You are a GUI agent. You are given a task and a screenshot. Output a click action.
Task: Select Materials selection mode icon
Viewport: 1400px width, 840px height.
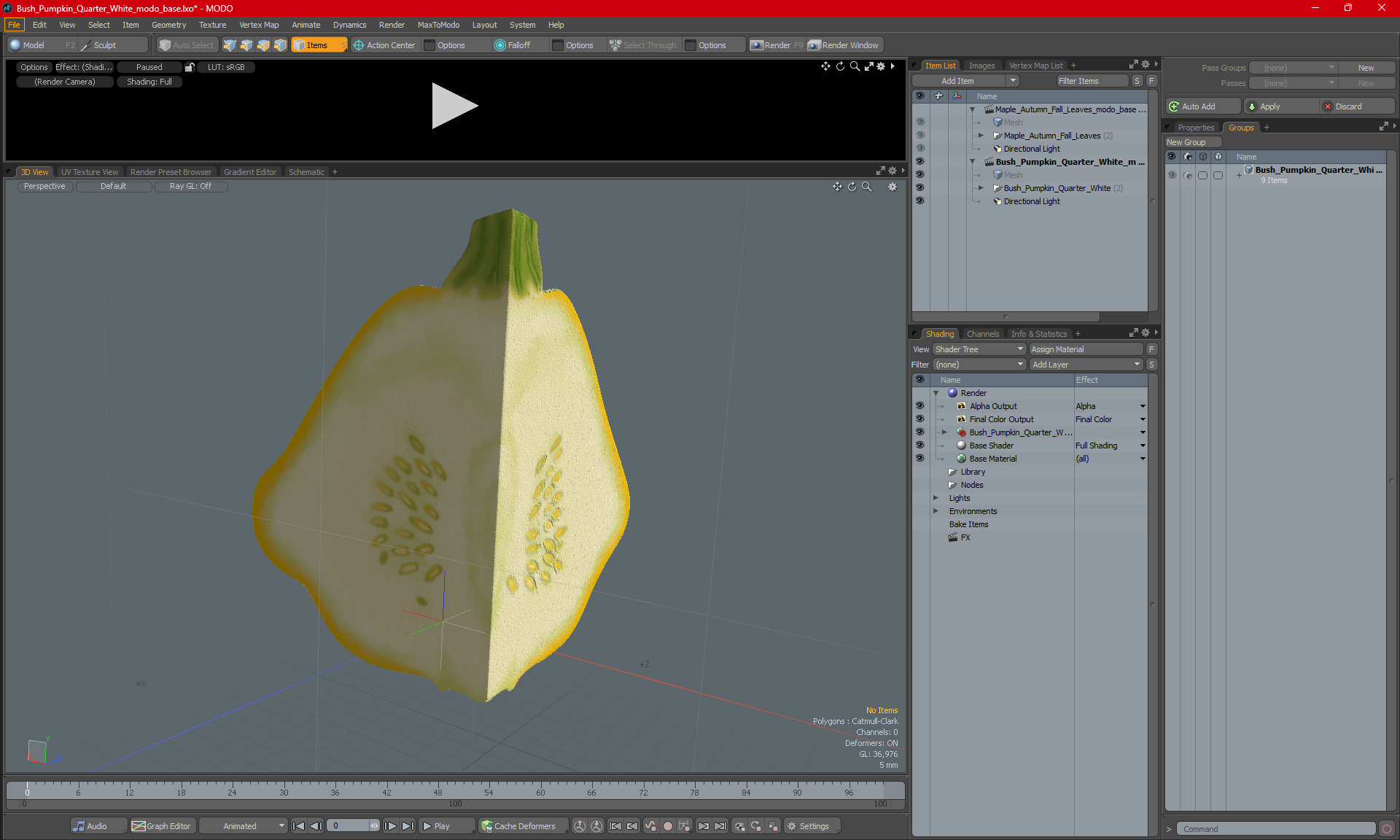pos(280,45)
